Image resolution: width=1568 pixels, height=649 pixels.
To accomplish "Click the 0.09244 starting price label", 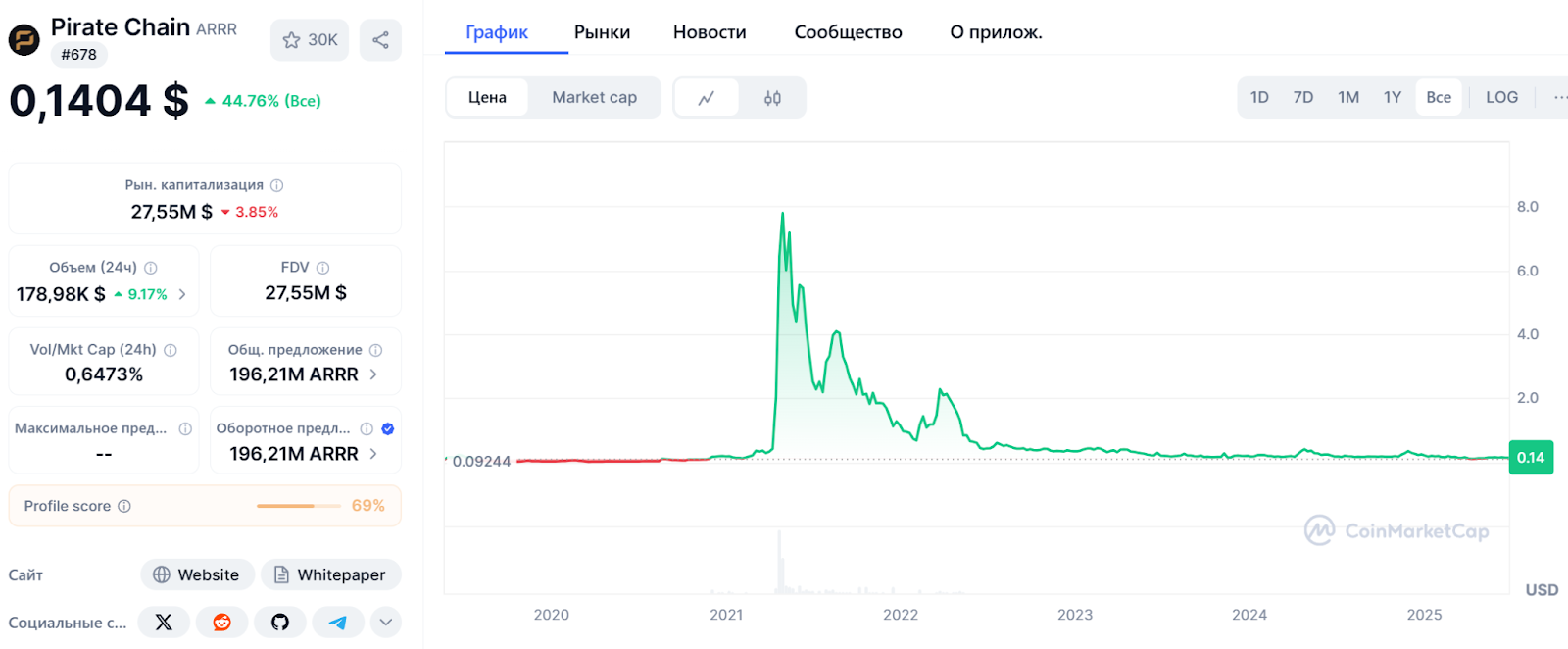I will (x=481, y=461).
